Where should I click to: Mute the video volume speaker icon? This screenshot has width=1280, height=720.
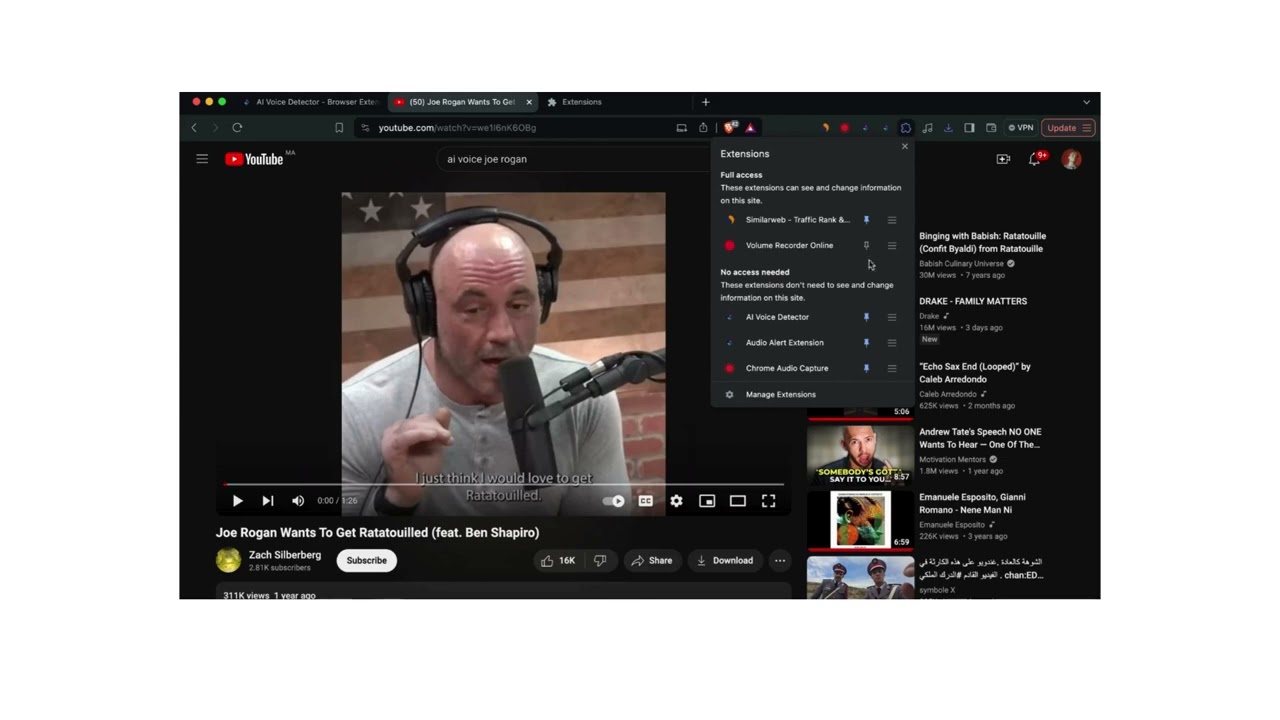click(298, 501)
